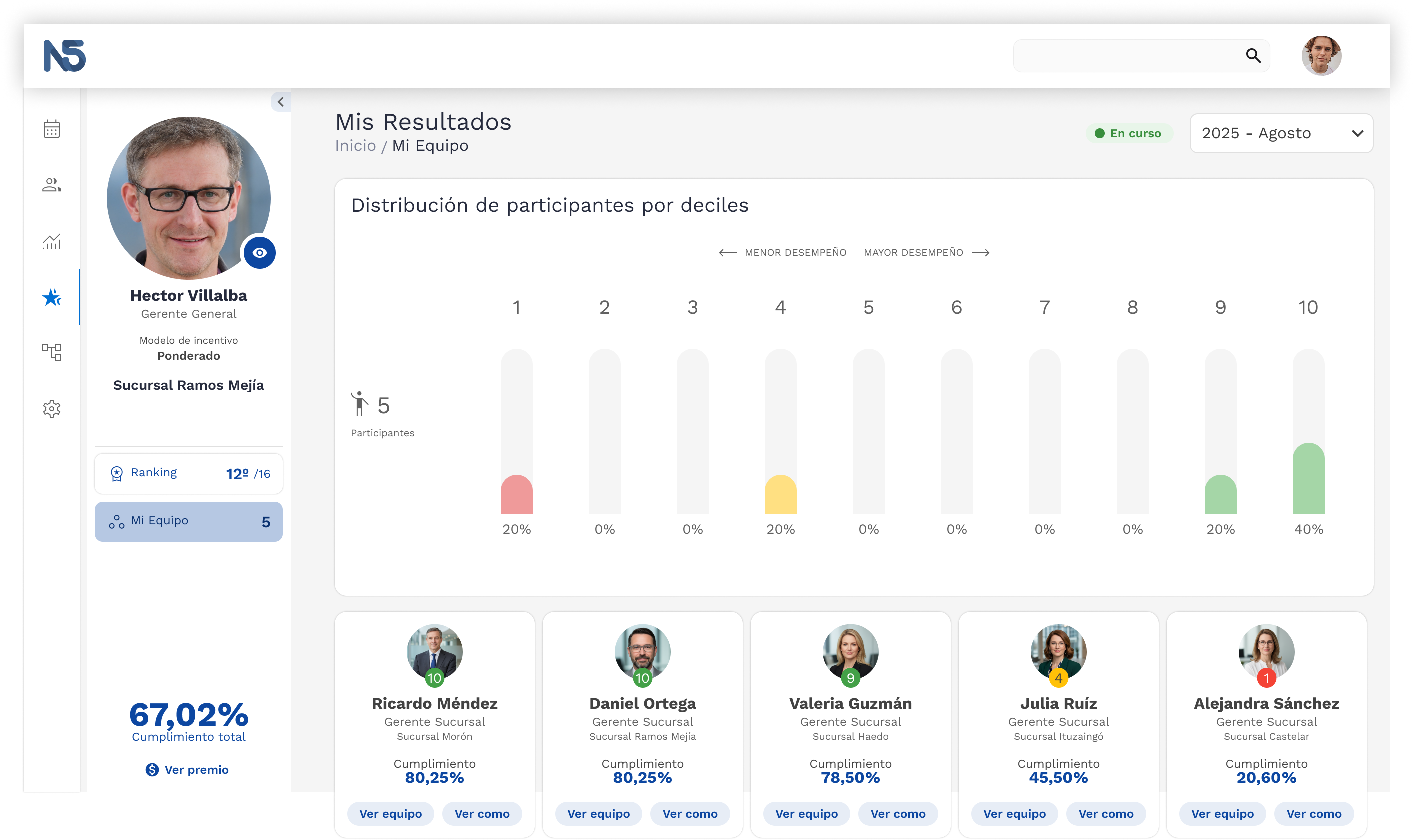Click Ver equipo for Valeria Guzmán

click(806, 814)
